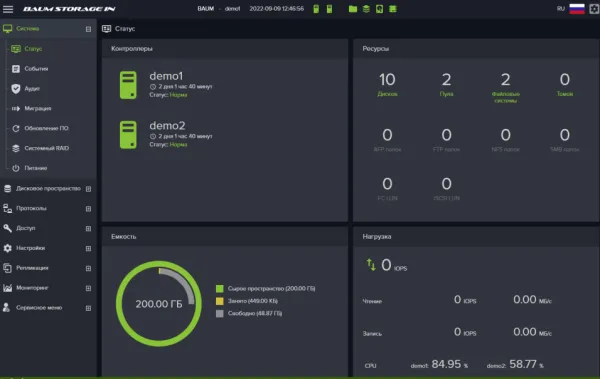
Task: Click the Аудит shield icon
Action: 16,89
